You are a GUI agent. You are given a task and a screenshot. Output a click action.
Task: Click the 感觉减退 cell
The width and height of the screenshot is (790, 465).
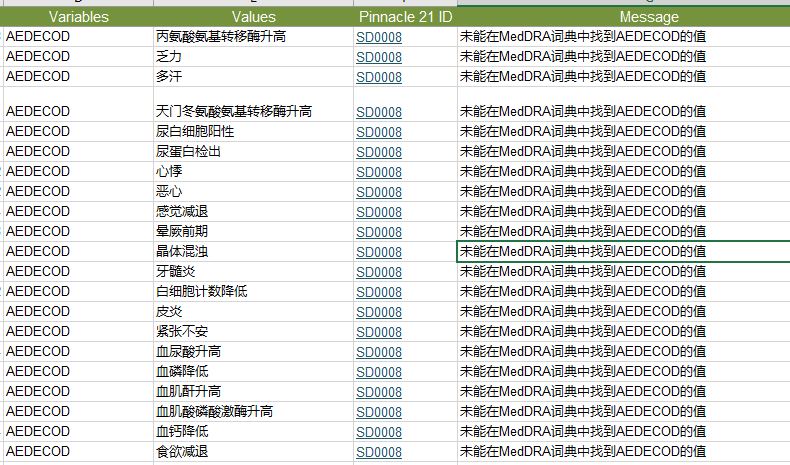tap(253, 212)
